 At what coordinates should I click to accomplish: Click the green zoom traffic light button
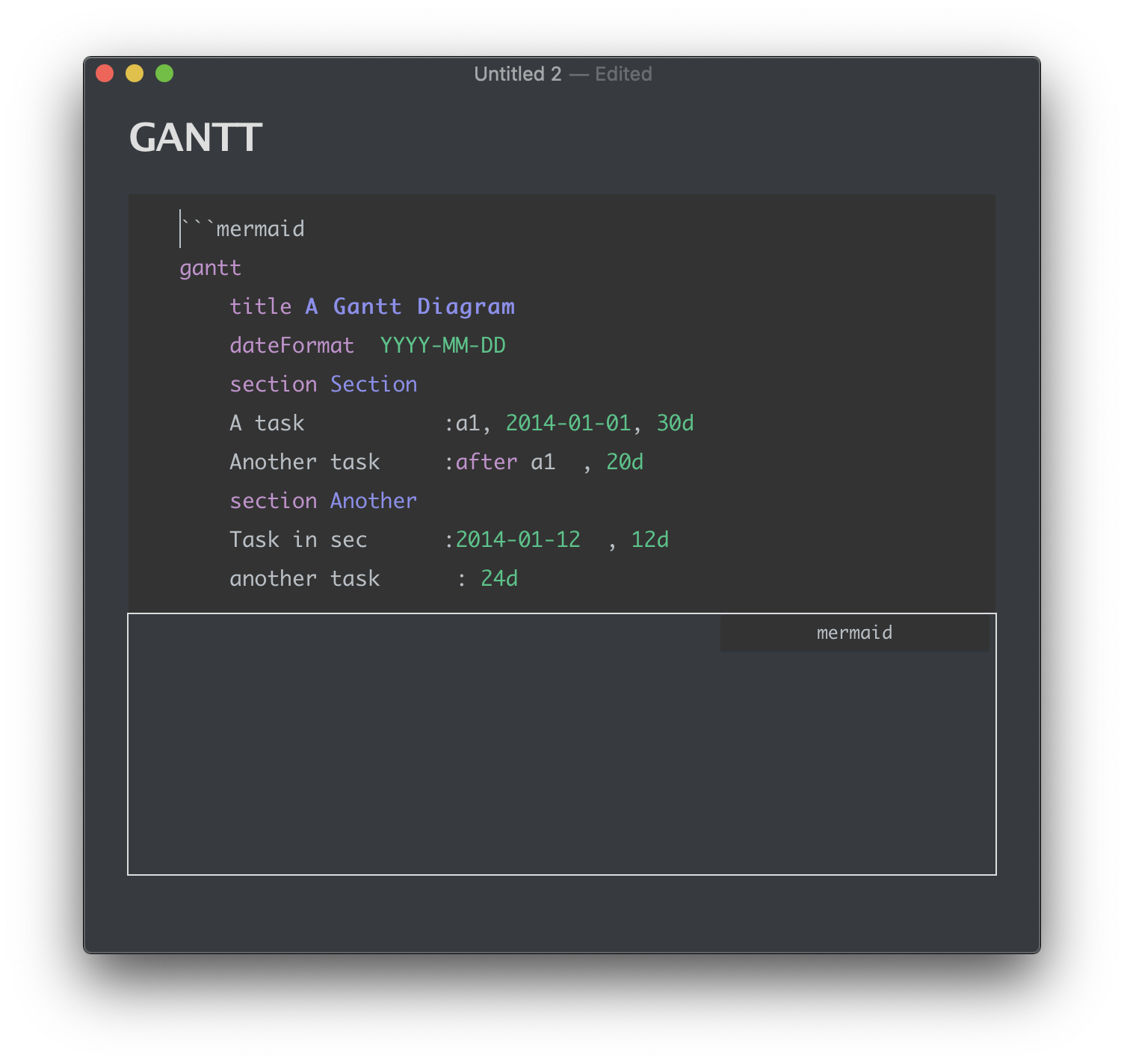(164, 73)
